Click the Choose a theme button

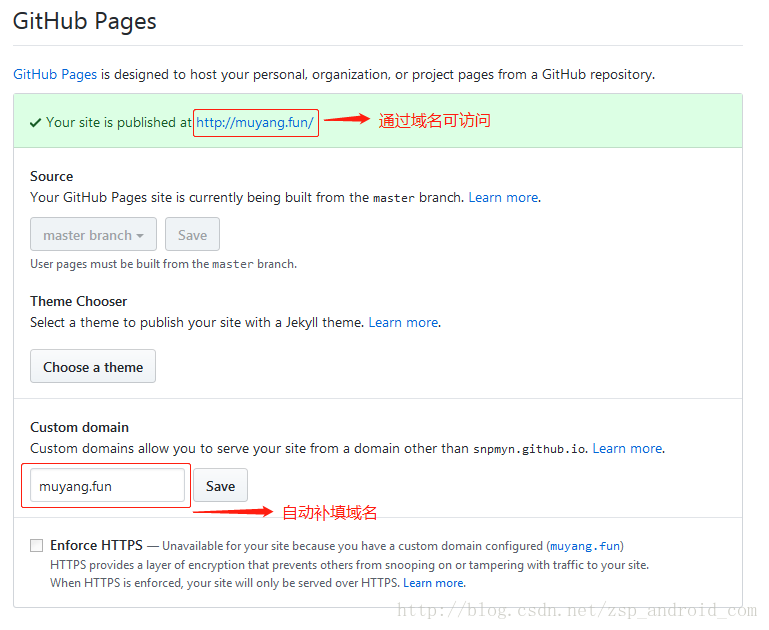tap(93, 366)
